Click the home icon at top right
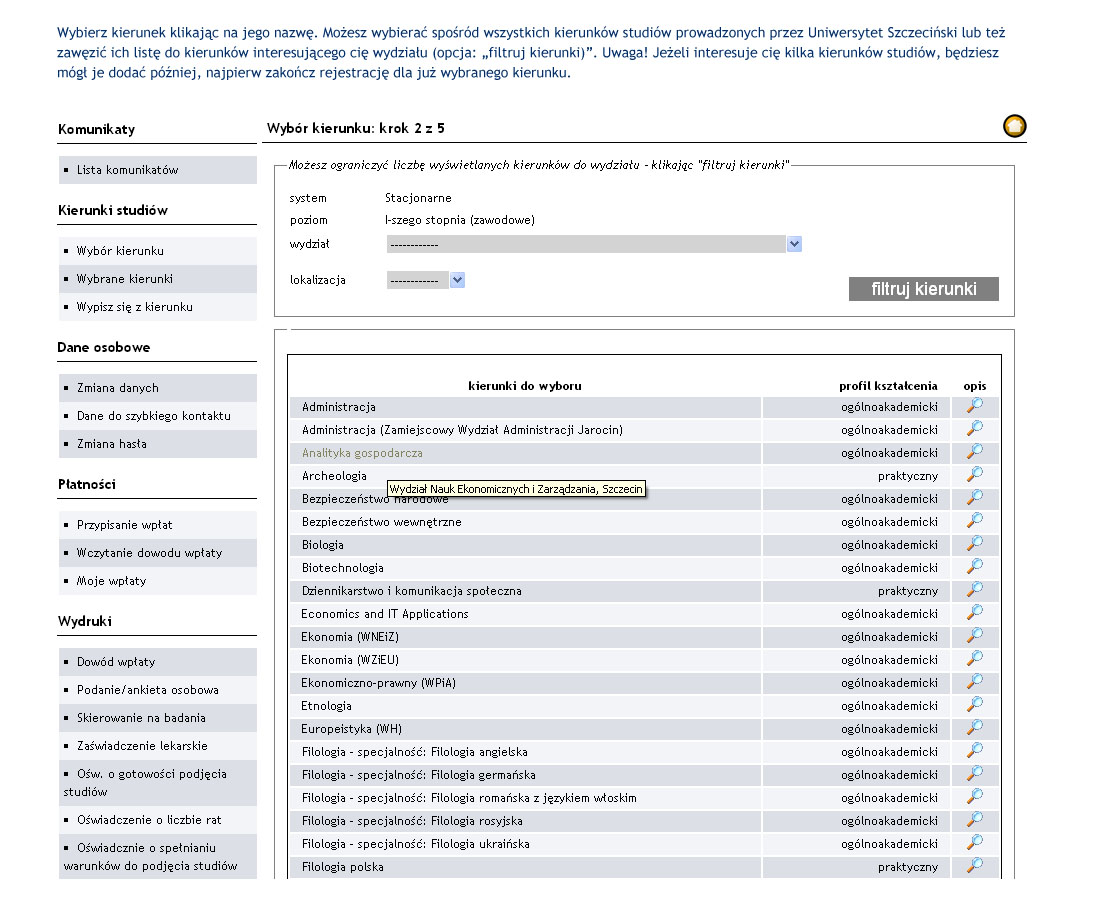Screen dimensions: 1100x901 [1014, 126]
